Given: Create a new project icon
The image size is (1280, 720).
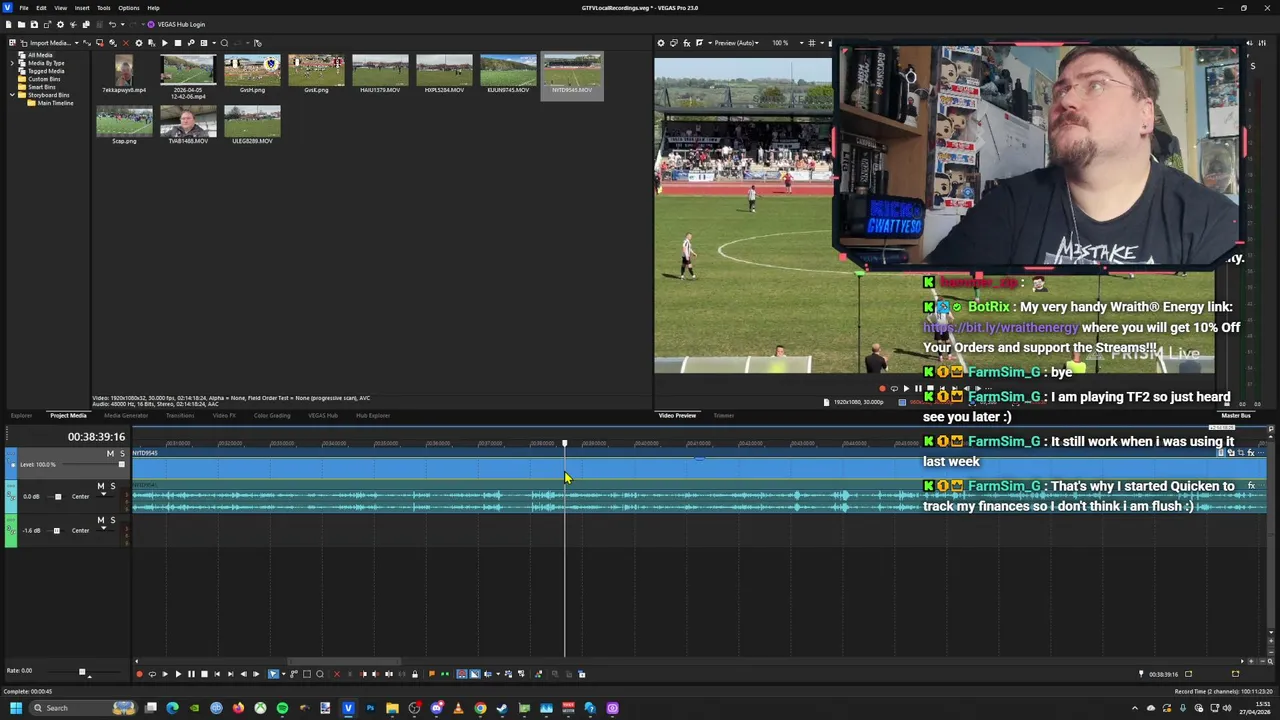Looking at the screenshot, I should point(8,24).
